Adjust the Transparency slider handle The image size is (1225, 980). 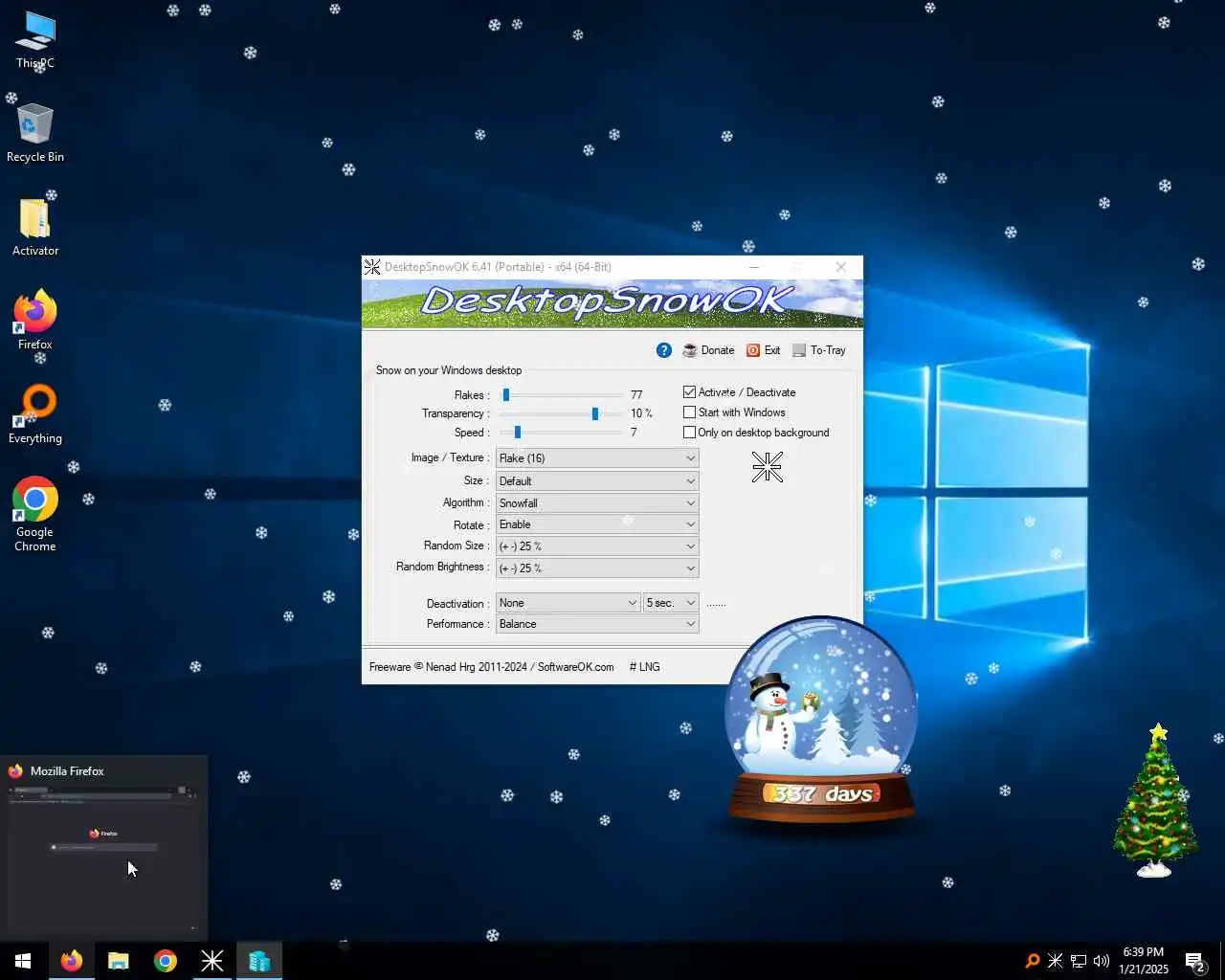[x=595, y=413]
